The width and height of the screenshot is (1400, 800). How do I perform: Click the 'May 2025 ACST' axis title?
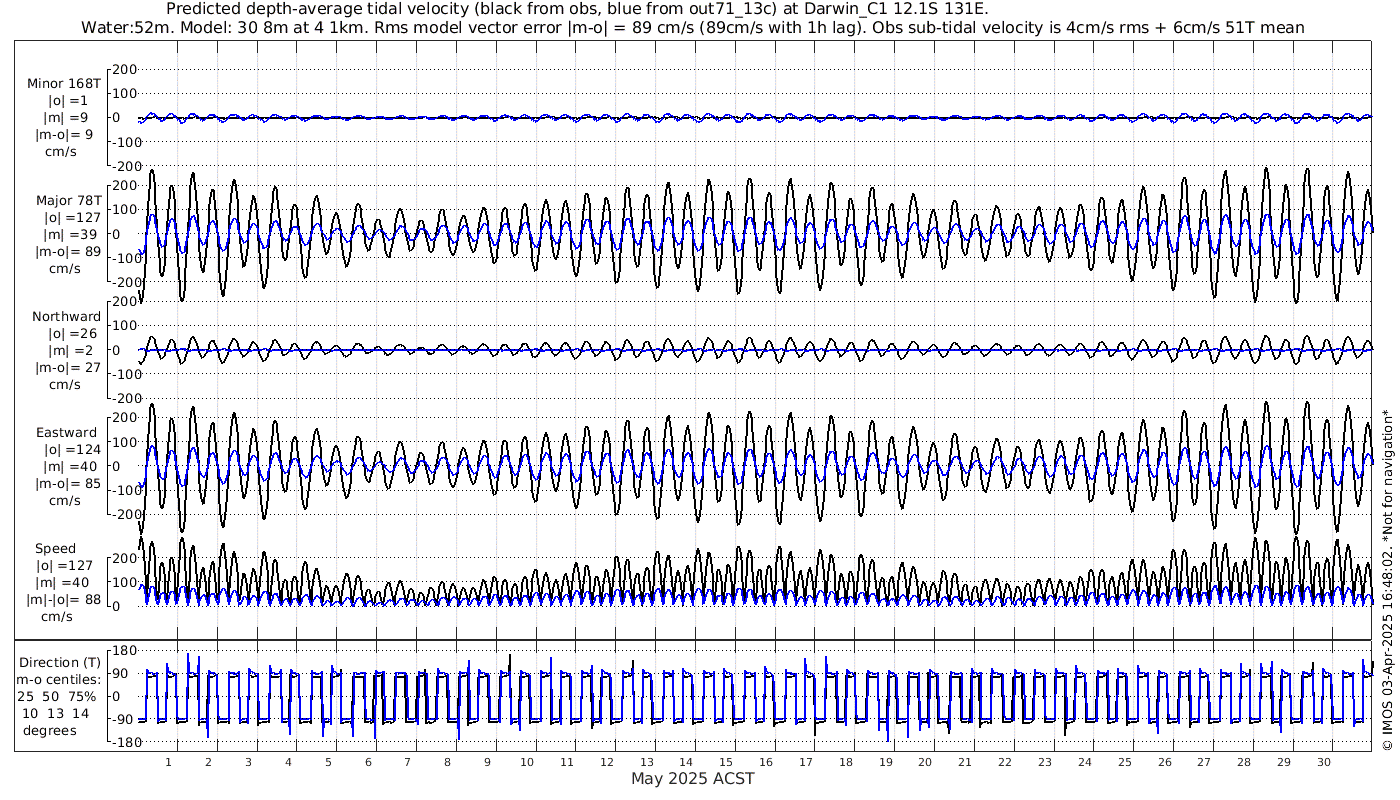(x=692, y=778)
